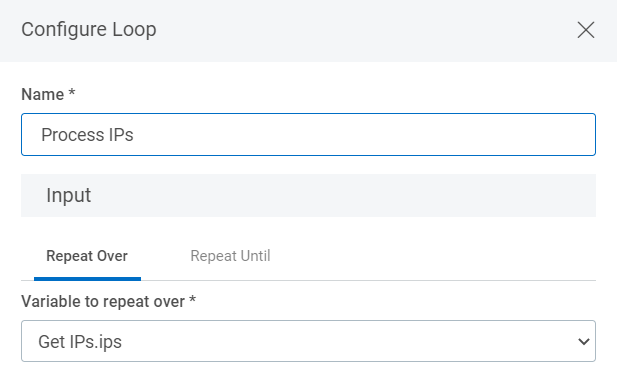This screenshot has width=617, height=376.
Task: Select the 'Get IPs.ips' dropdown value
Action: coord(80,341)
